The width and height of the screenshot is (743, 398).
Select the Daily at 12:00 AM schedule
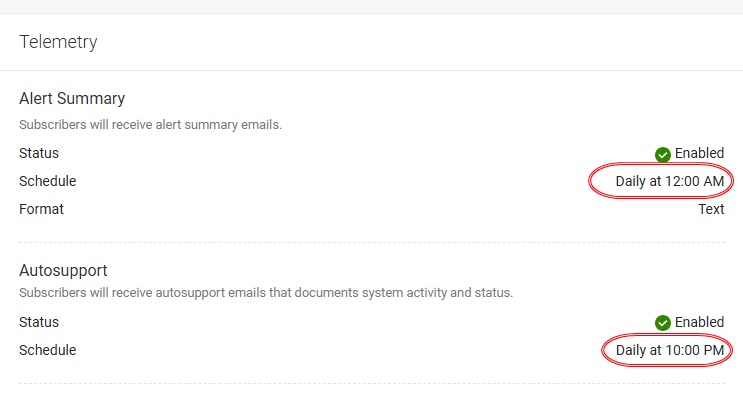pos(670,181)
